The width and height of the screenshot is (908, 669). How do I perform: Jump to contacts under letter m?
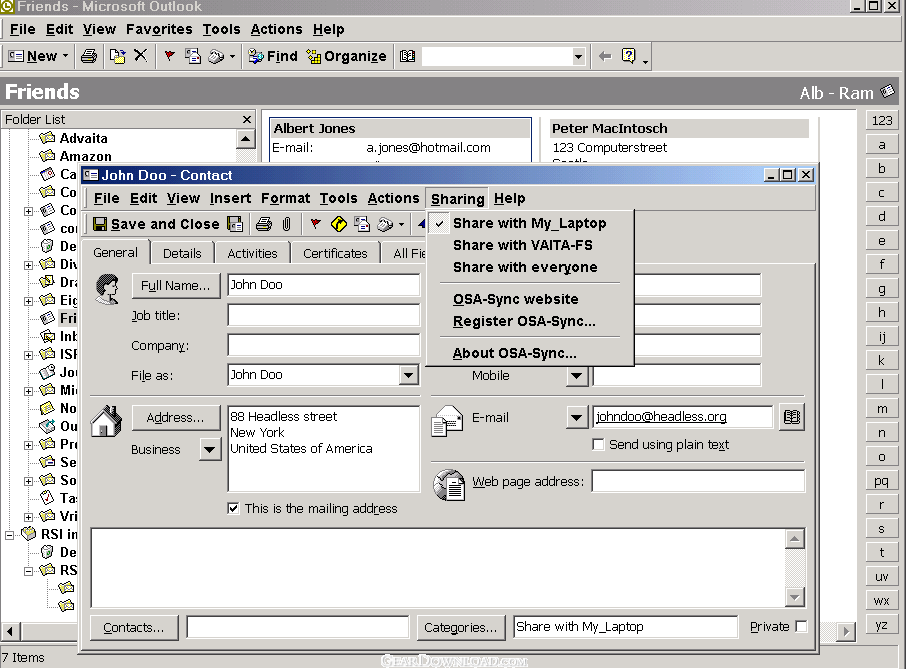point(882,409)
